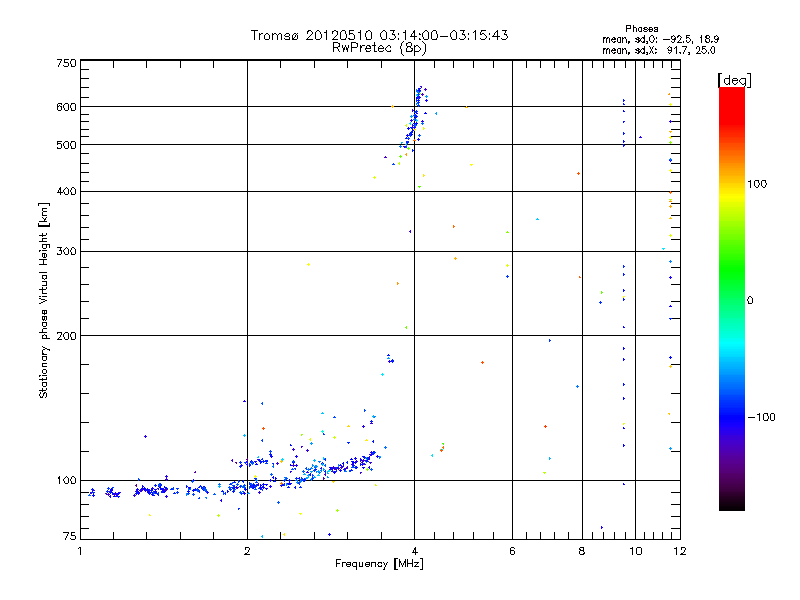Click the 'Phases' header text
The image size is (800, 600).
point(641,29)
